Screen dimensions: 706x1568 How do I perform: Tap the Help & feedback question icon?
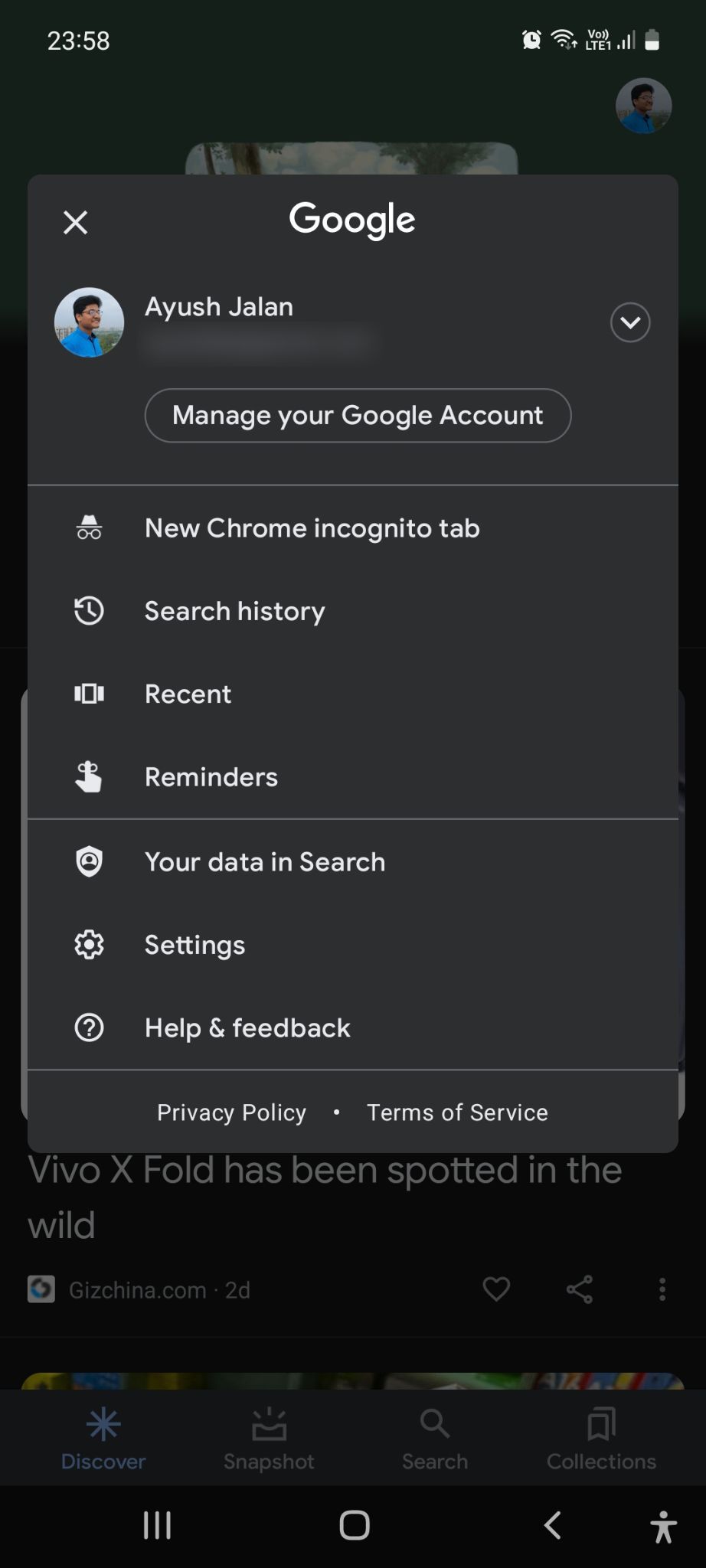[89, 1027]
